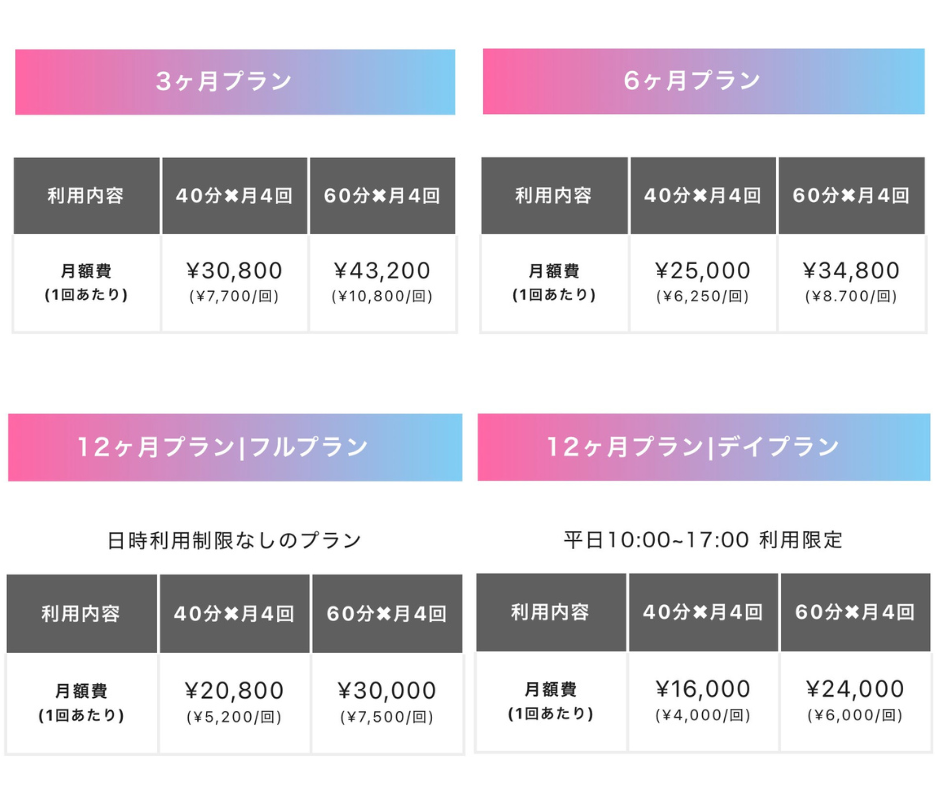
Task: Click the 平日10:00~17:00 利用限定 description text
Action: point(703,540)
